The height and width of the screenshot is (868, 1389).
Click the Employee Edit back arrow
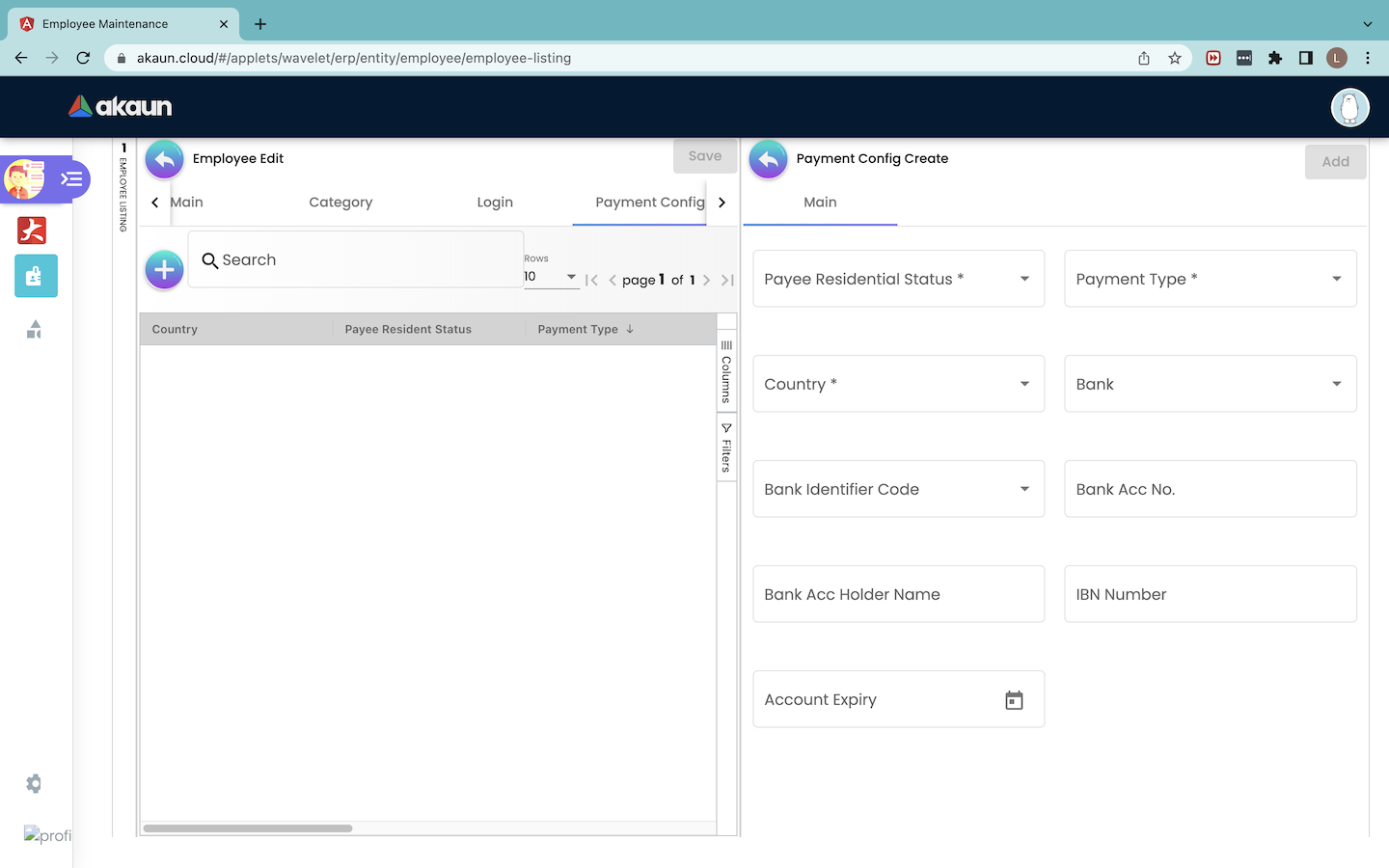pyautogui.click(x=165, y=159)
